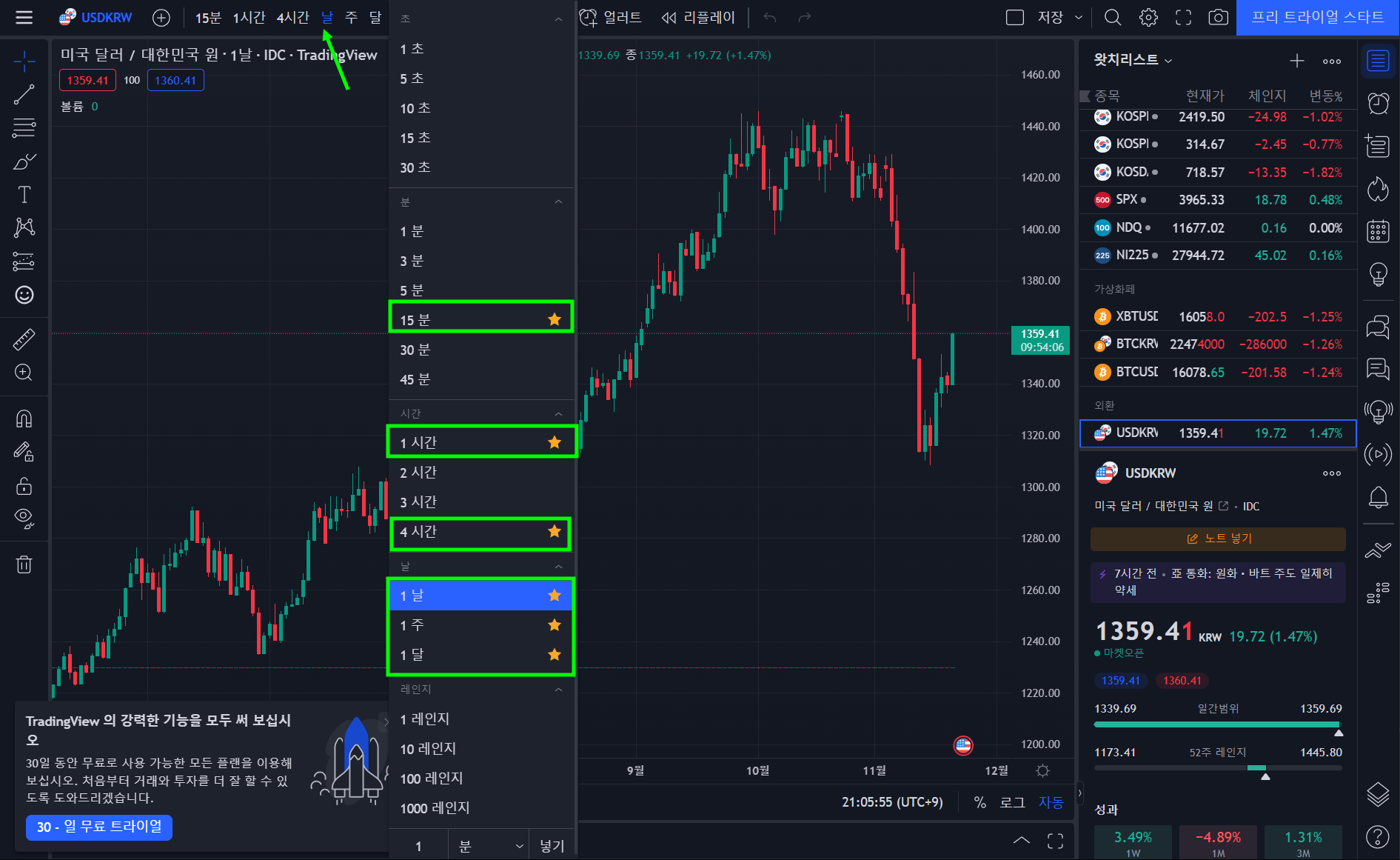Open the economic calendar panel
The width and height of the screenshot is (1400, 860).
tap(1378, 231)
